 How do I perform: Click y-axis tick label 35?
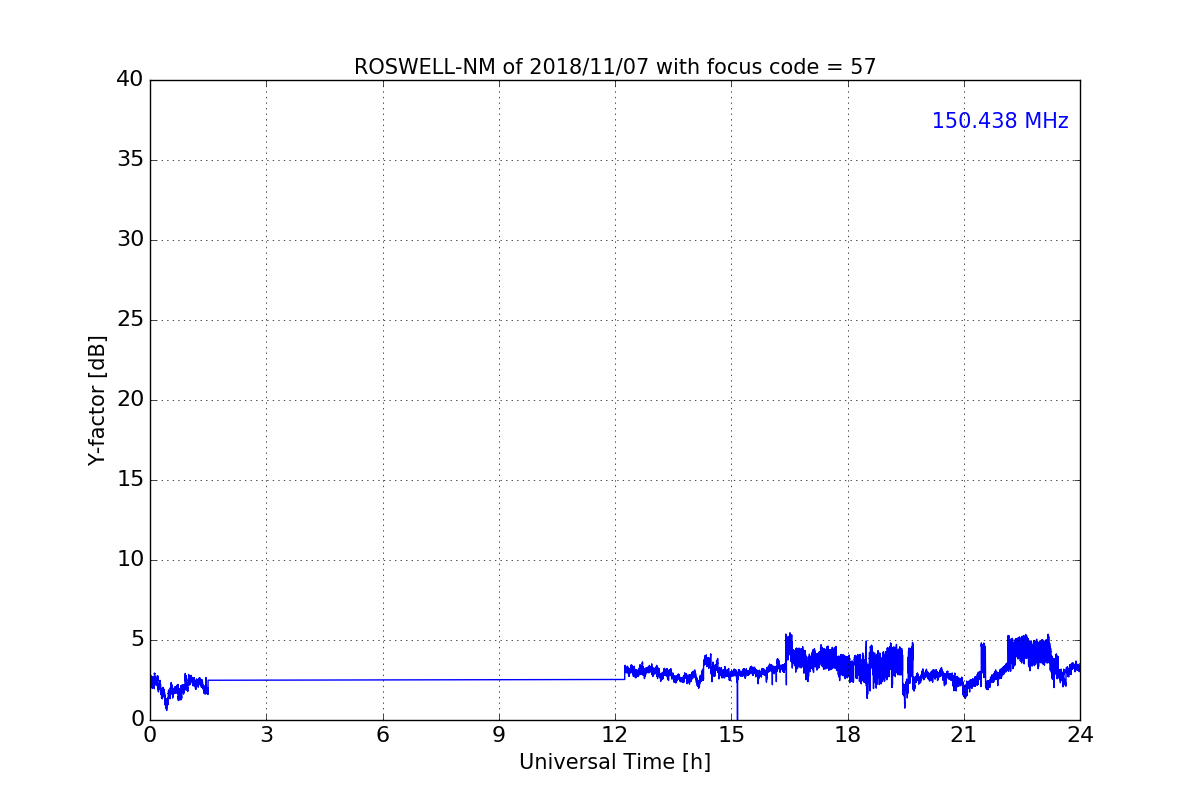pyautogui.click(x=130, y=160)
